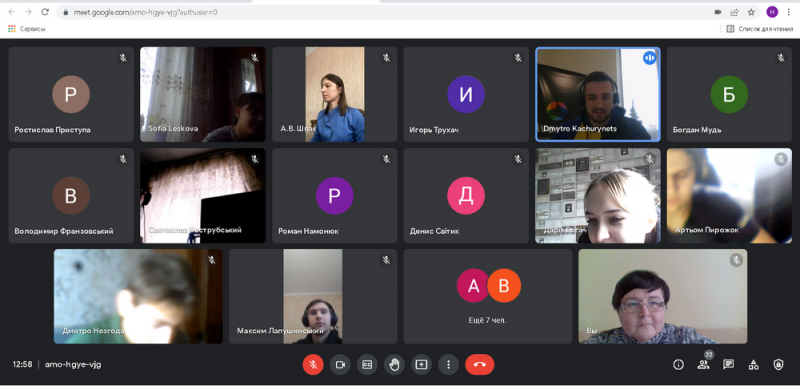Open the 'Ещё 7 чел.' overflow tile
This screenshot has width=800, height=386.
488,296
